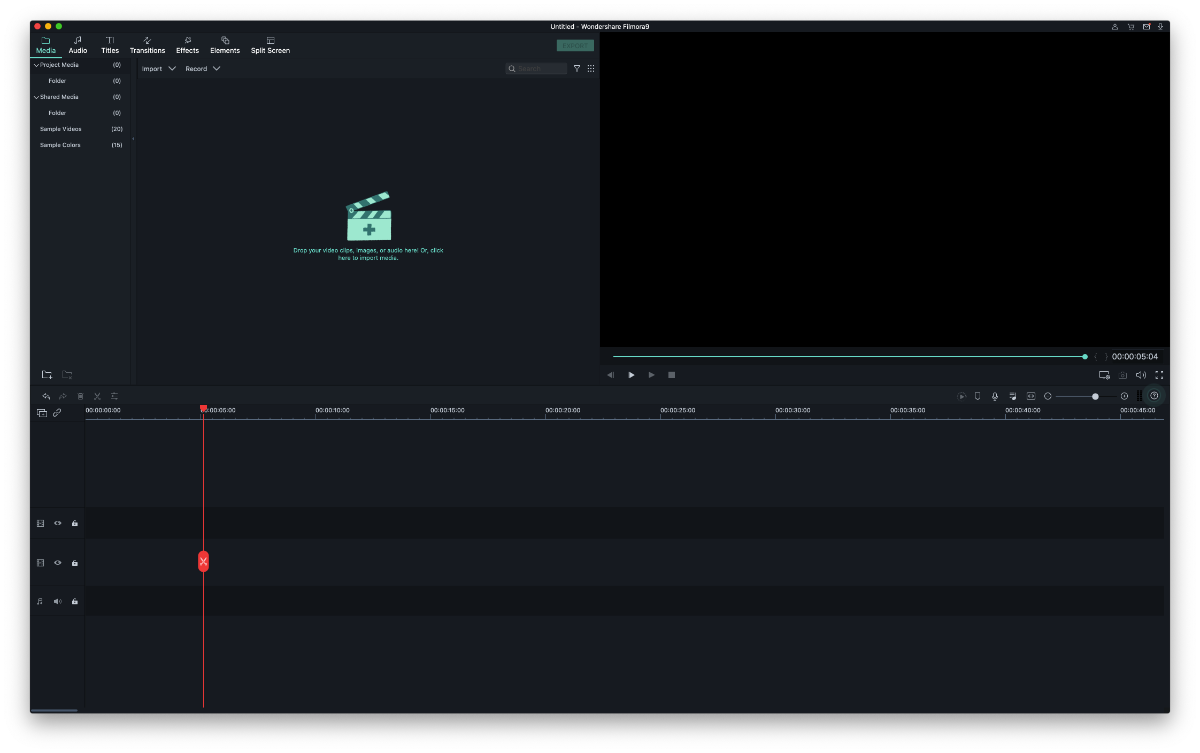
Task: Click the undo arrow in timeline toolbar
Action: (x=46, y=396)
